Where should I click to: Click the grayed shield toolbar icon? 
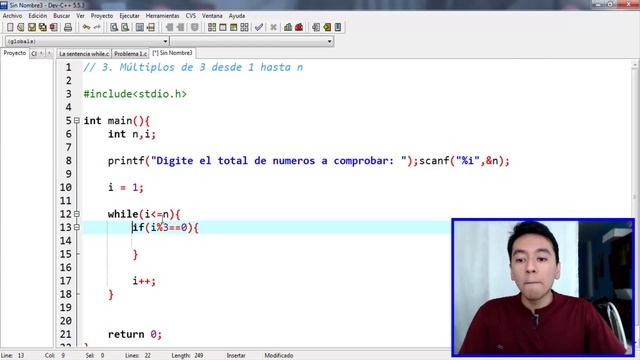point(195,27)
